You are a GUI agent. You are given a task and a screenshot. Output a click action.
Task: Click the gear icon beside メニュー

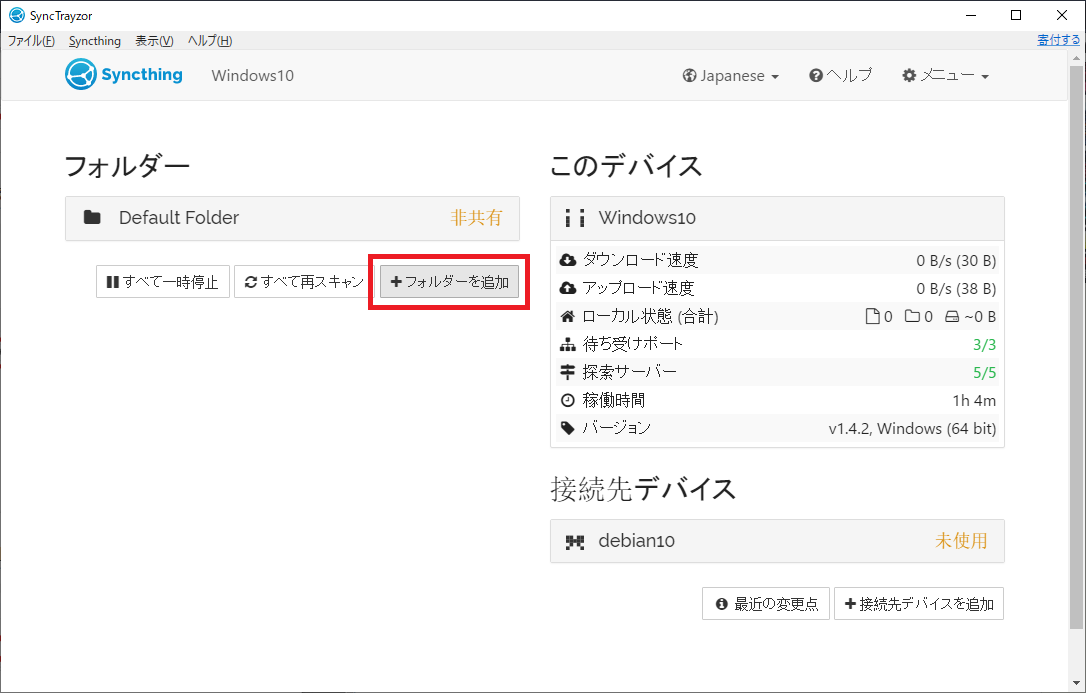(909, 75)
